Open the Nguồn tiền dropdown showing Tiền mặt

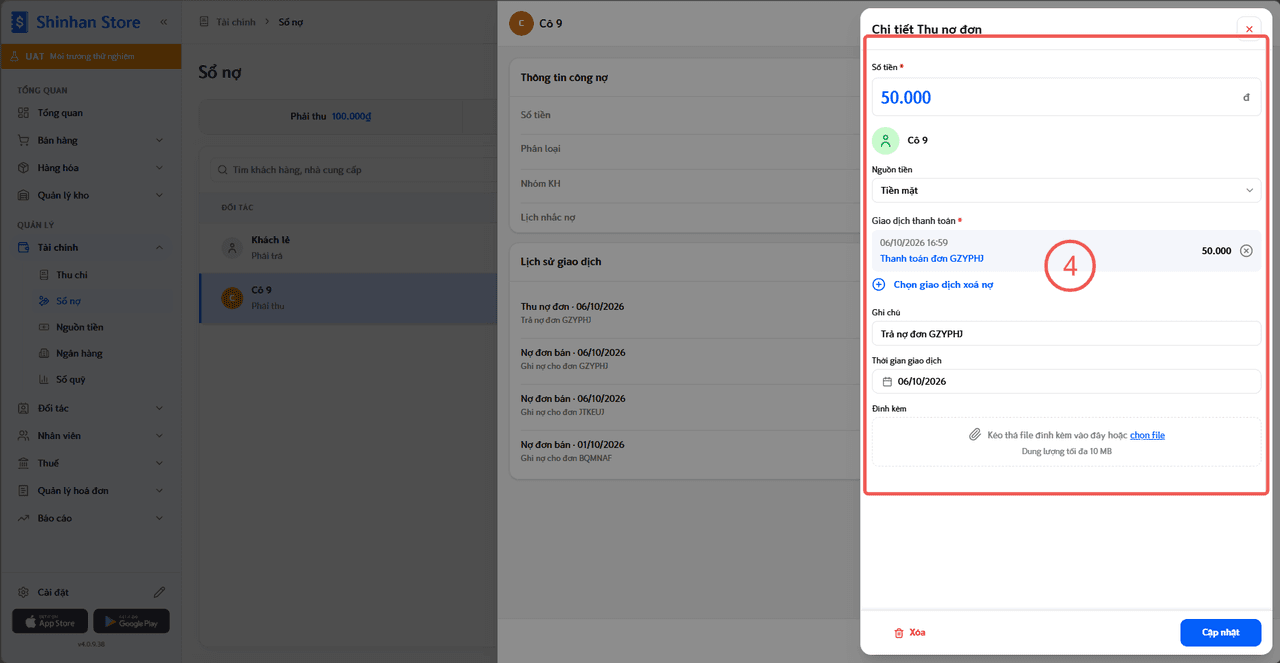tap(1066, 190)
